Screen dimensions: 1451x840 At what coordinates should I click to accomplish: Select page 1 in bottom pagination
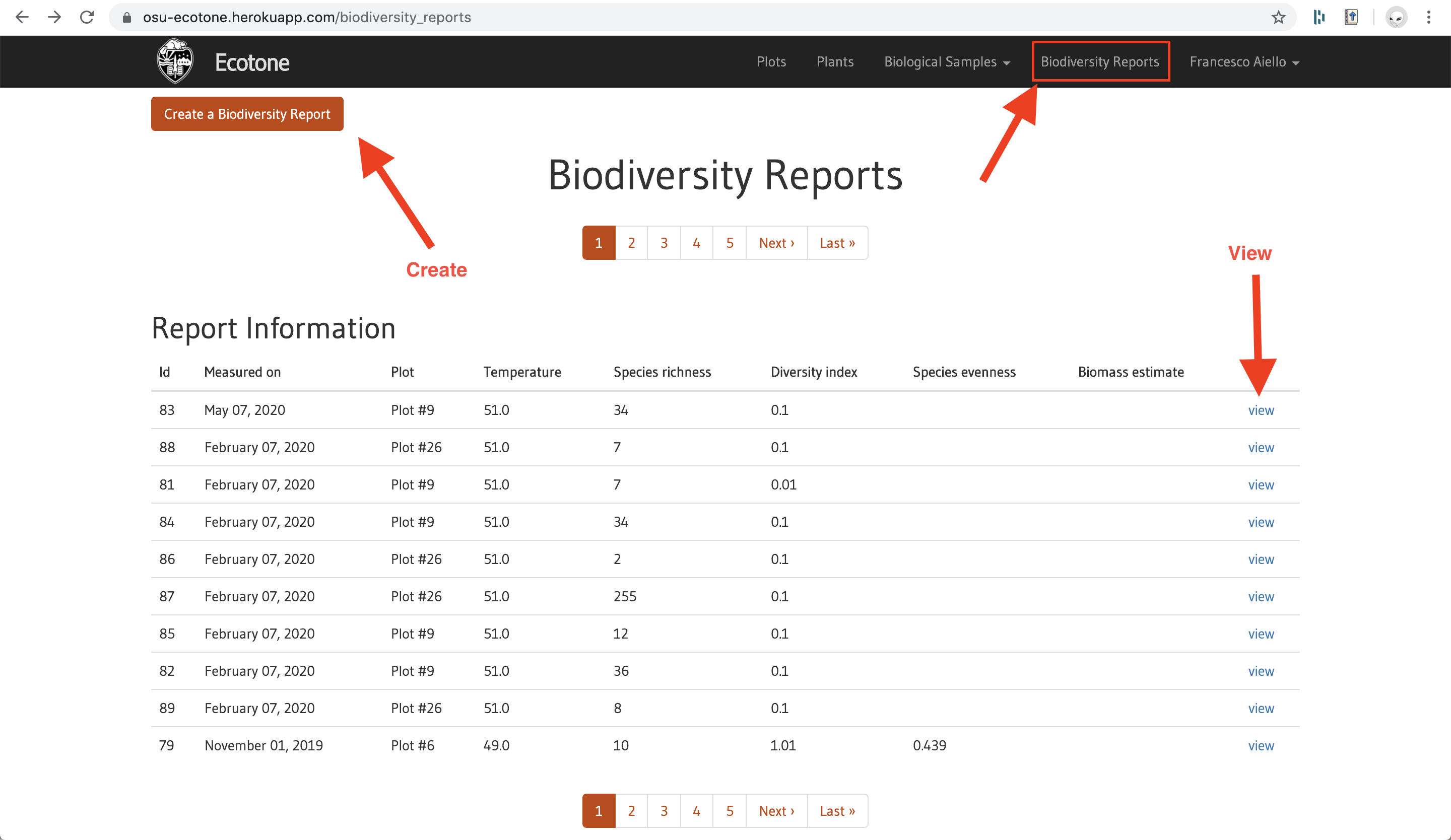point(599,811)
